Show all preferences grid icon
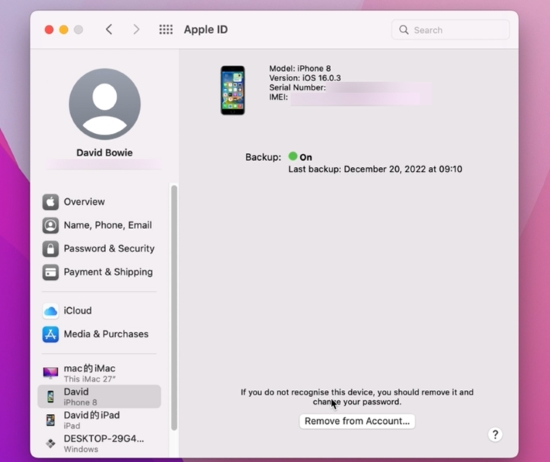 [166, 29]
